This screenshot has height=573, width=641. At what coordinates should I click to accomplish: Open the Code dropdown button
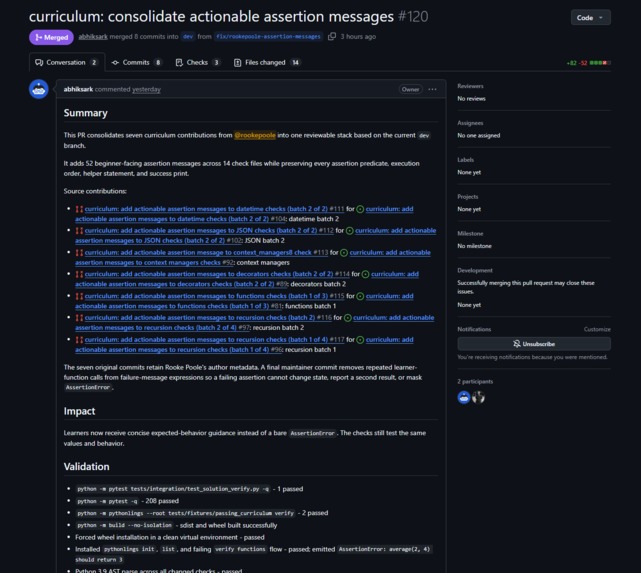[x=590, y=18]
